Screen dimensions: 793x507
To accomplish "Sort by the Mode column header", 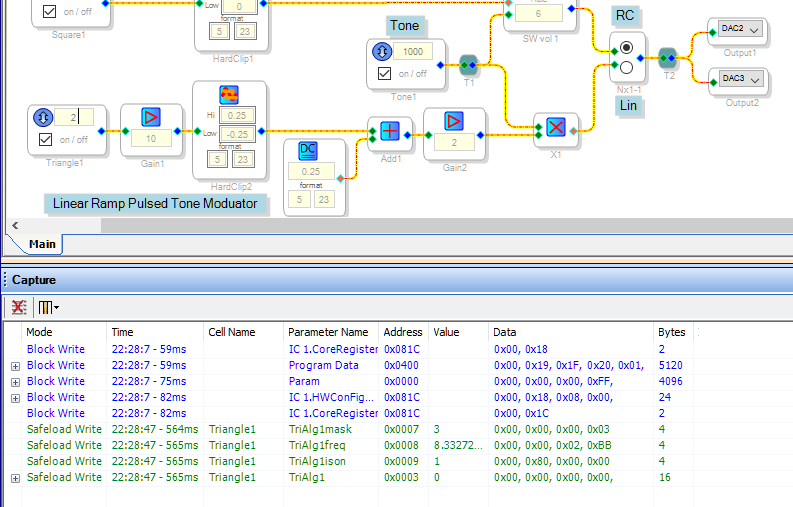I will pos(64,332).
